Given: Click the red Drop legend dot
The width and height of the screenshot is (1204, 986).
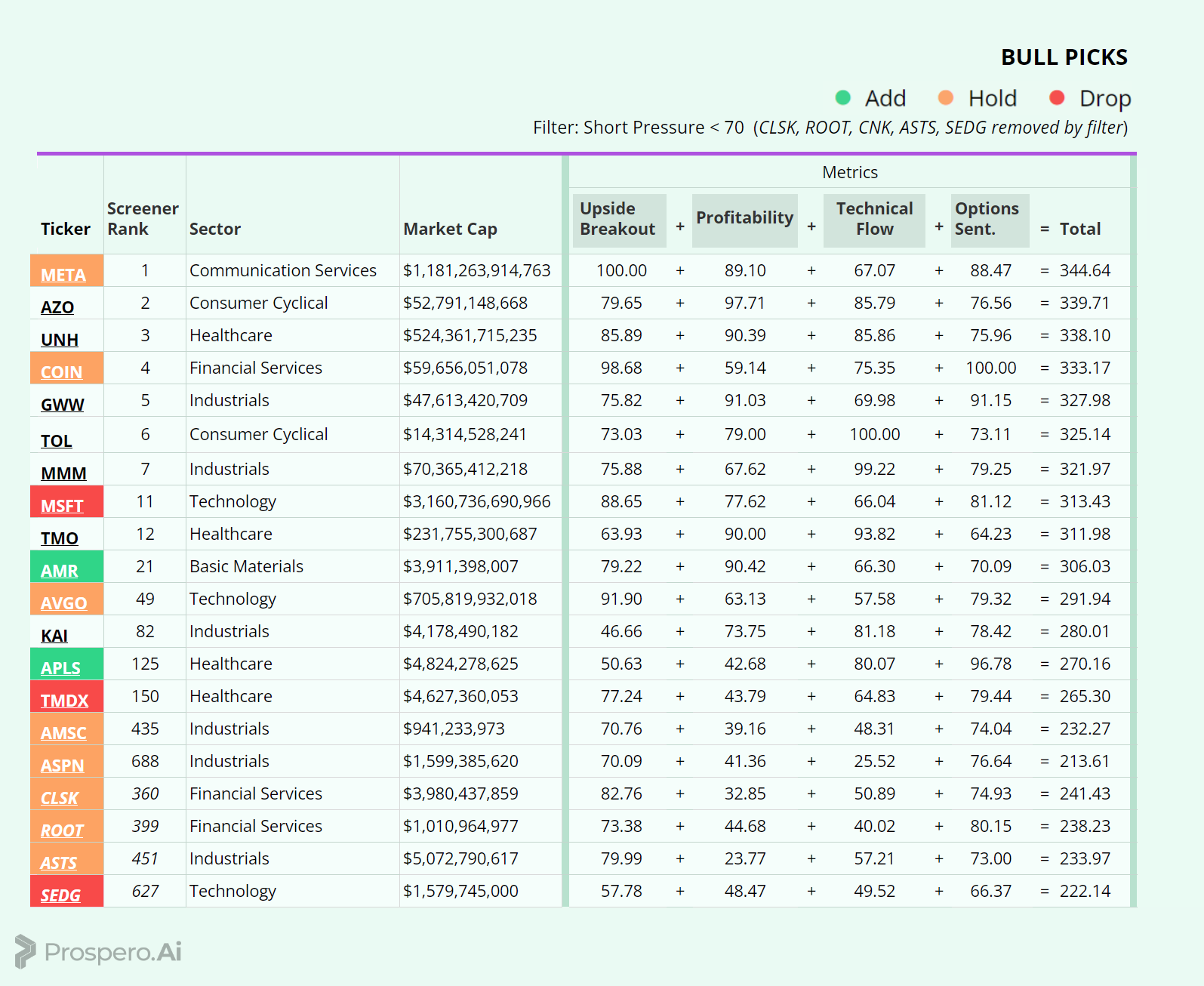Looking at the screenshot, I should [1057, 97].
